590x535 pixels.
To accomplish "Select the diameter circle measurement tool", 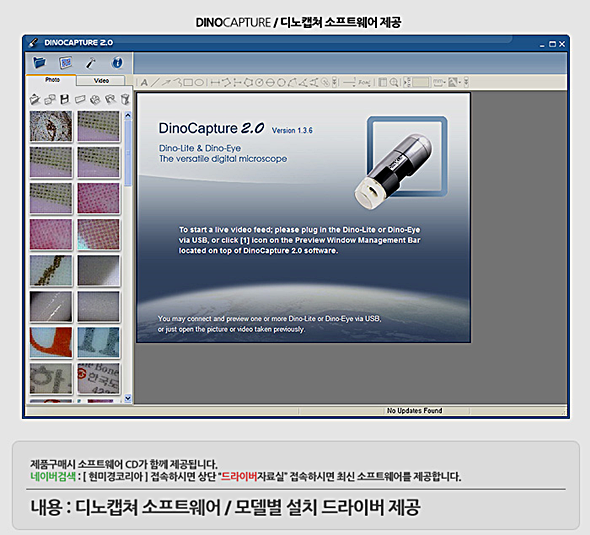I will coord(270,82).
